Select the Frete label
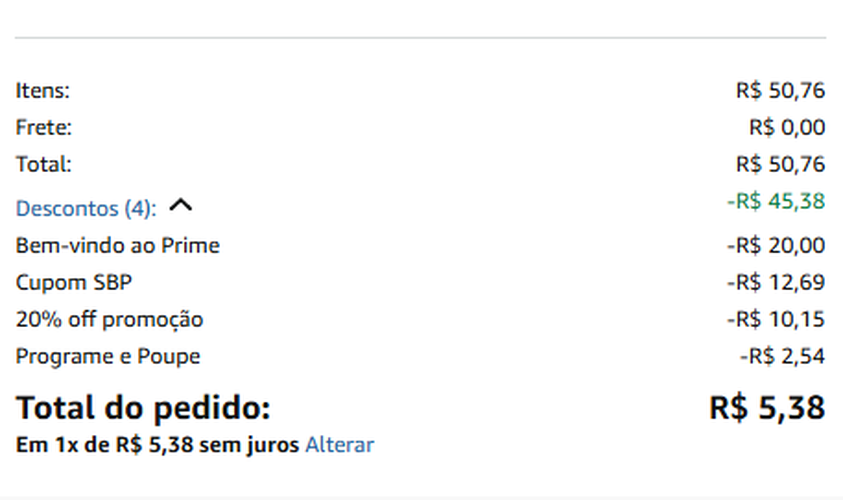Screen dimensions: 843x500 44,128
